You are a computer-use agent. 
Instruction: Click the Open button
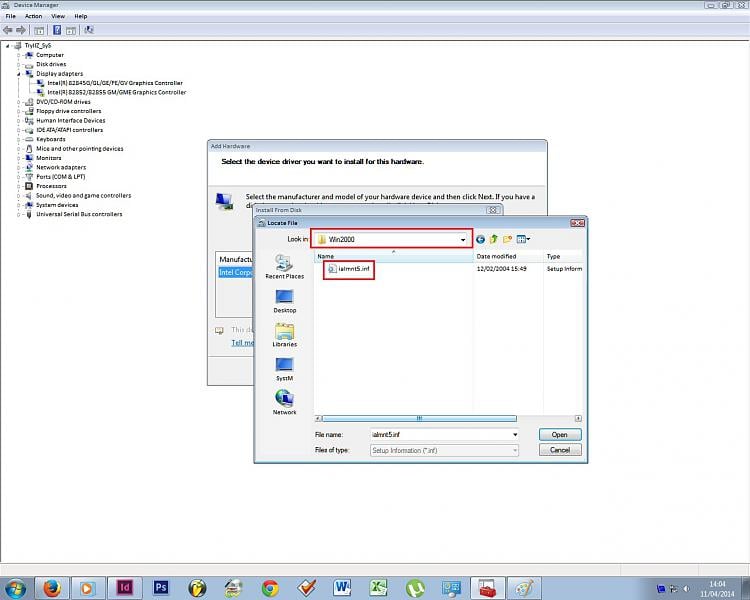pyautogui.click(x=560, y=435)
